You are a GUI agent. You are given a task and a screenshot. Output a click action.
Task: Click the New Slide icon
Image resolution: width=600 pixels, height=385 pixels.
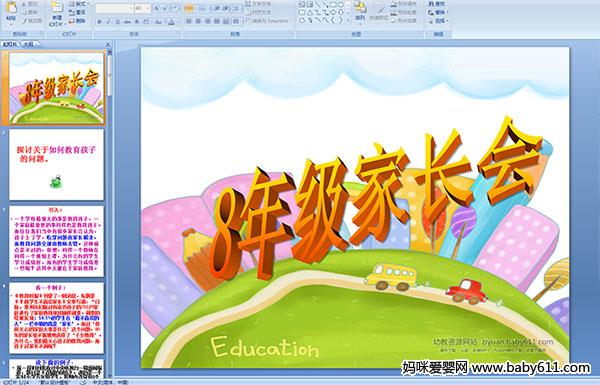(x=57, y=7)
